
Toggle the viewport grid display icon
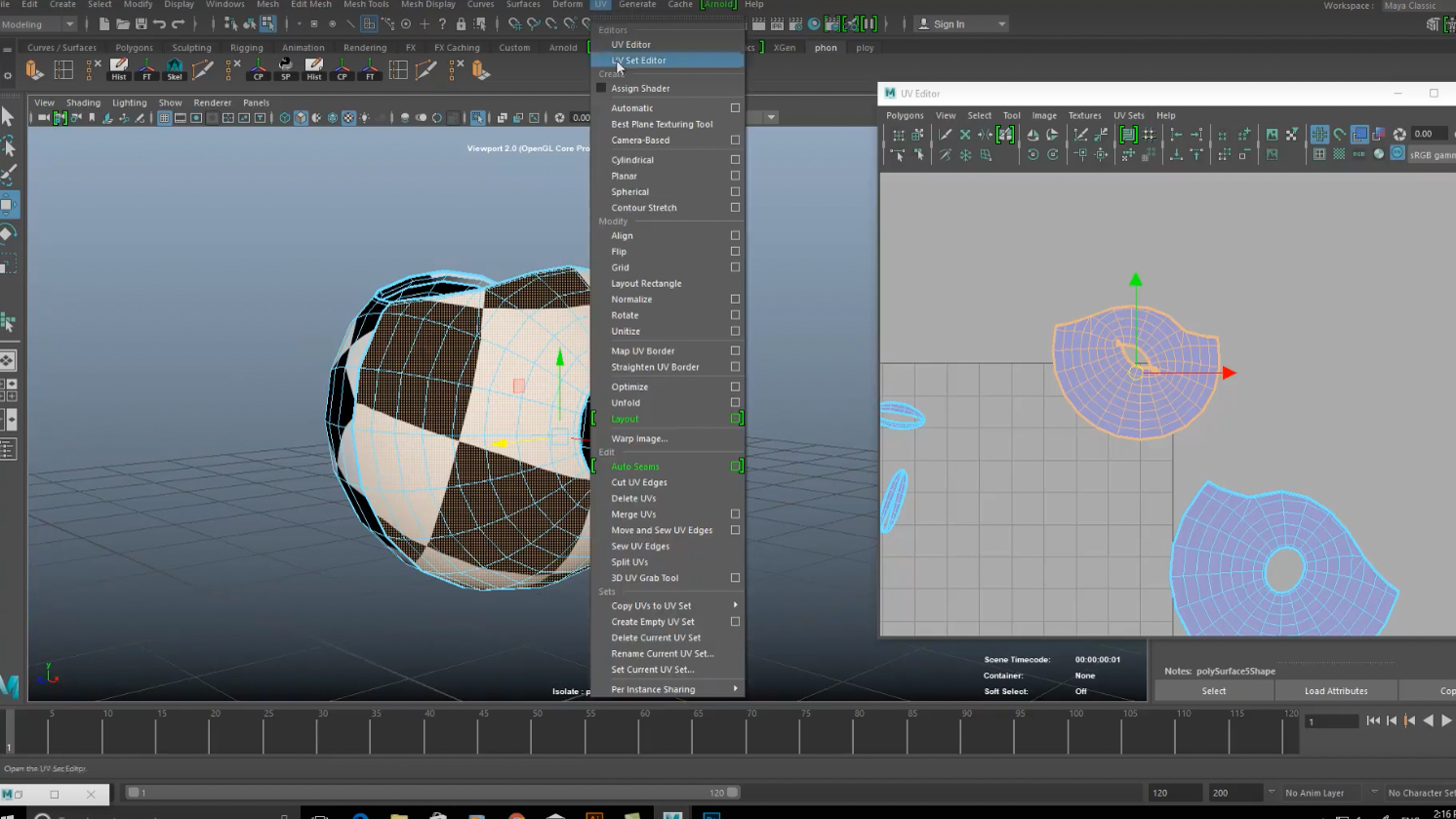(164, 118)
